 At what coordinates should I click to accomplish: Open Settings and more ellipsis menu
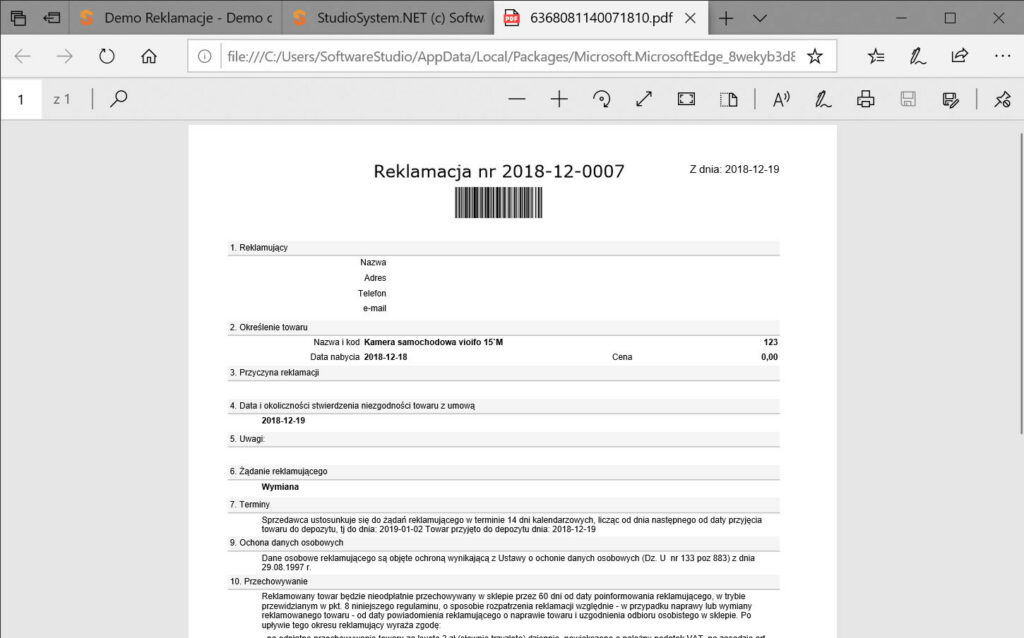pos(1002,56)
